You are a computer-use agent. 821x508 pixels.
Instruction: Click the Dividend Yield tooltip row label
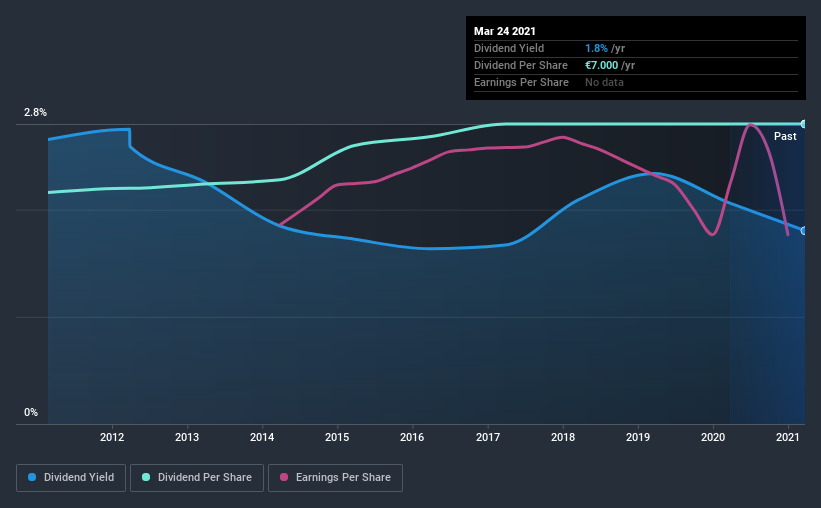pyautogui.click(x=509, y=49)
